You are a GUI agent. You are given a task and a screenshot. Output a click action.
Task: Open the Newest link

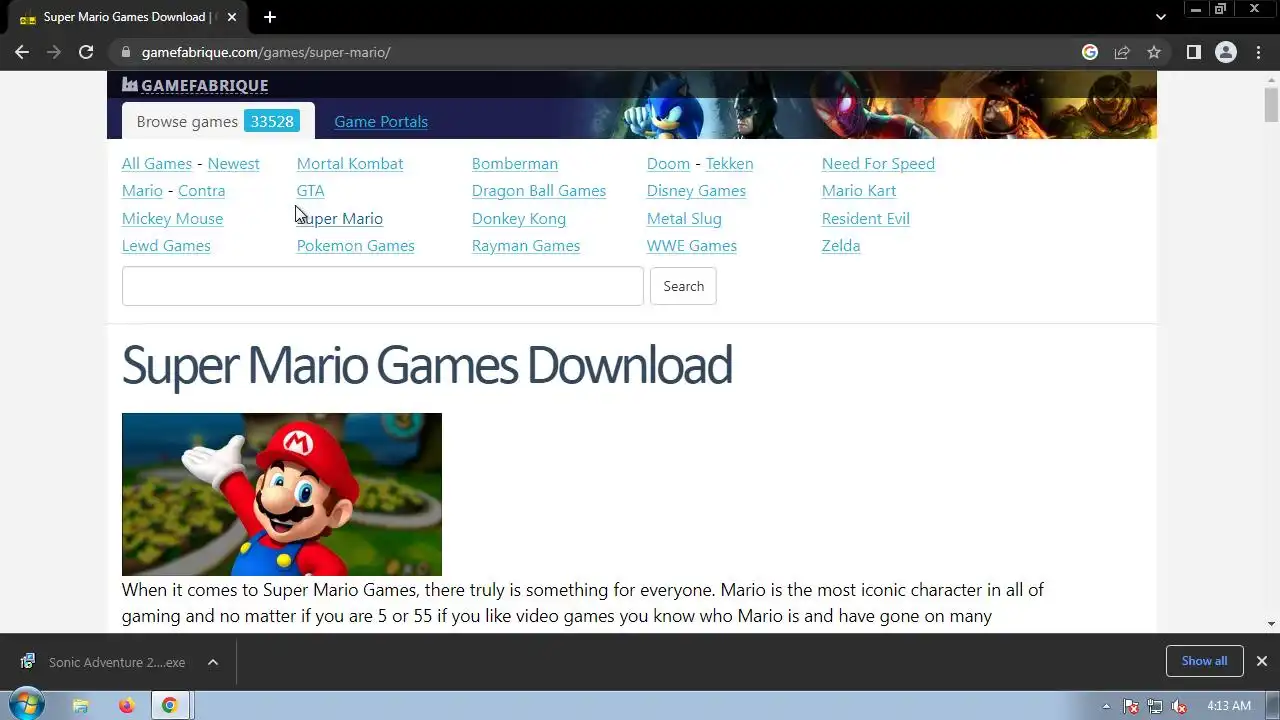[233, 164]
